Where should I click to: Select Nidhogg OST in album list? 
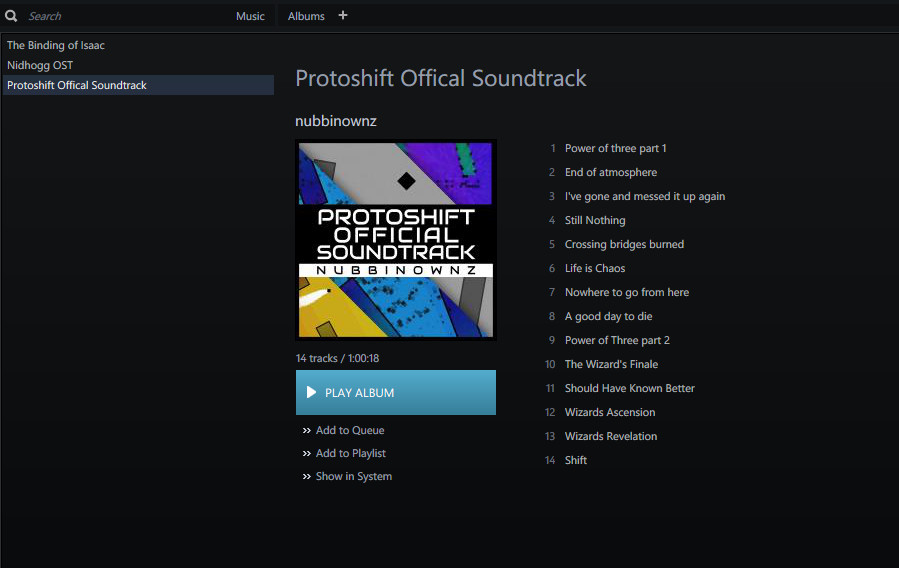[x=40, y=65]
